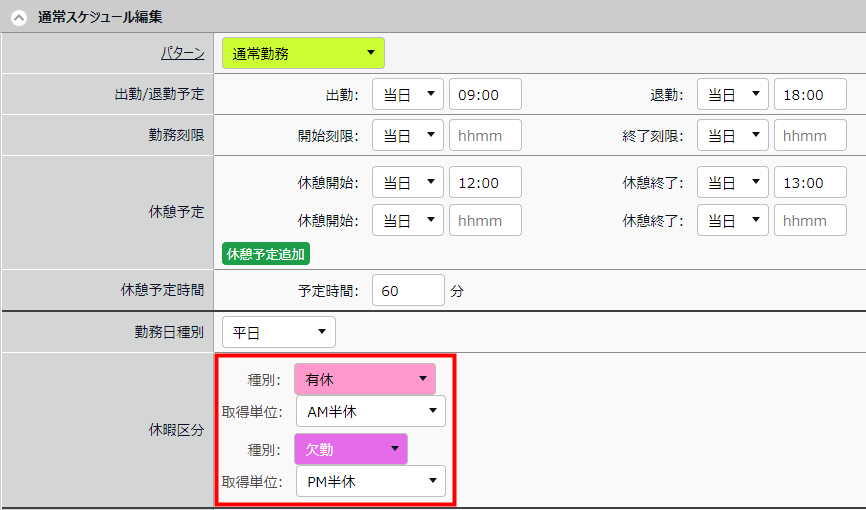
Task: Open the purple 欠勤 type dropdown
Action: point(351,449)
